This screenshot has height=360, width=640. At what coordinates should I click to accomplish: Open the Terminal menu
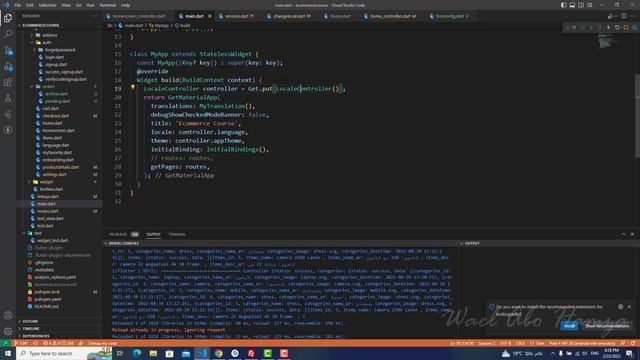click(x=108, y=5)
